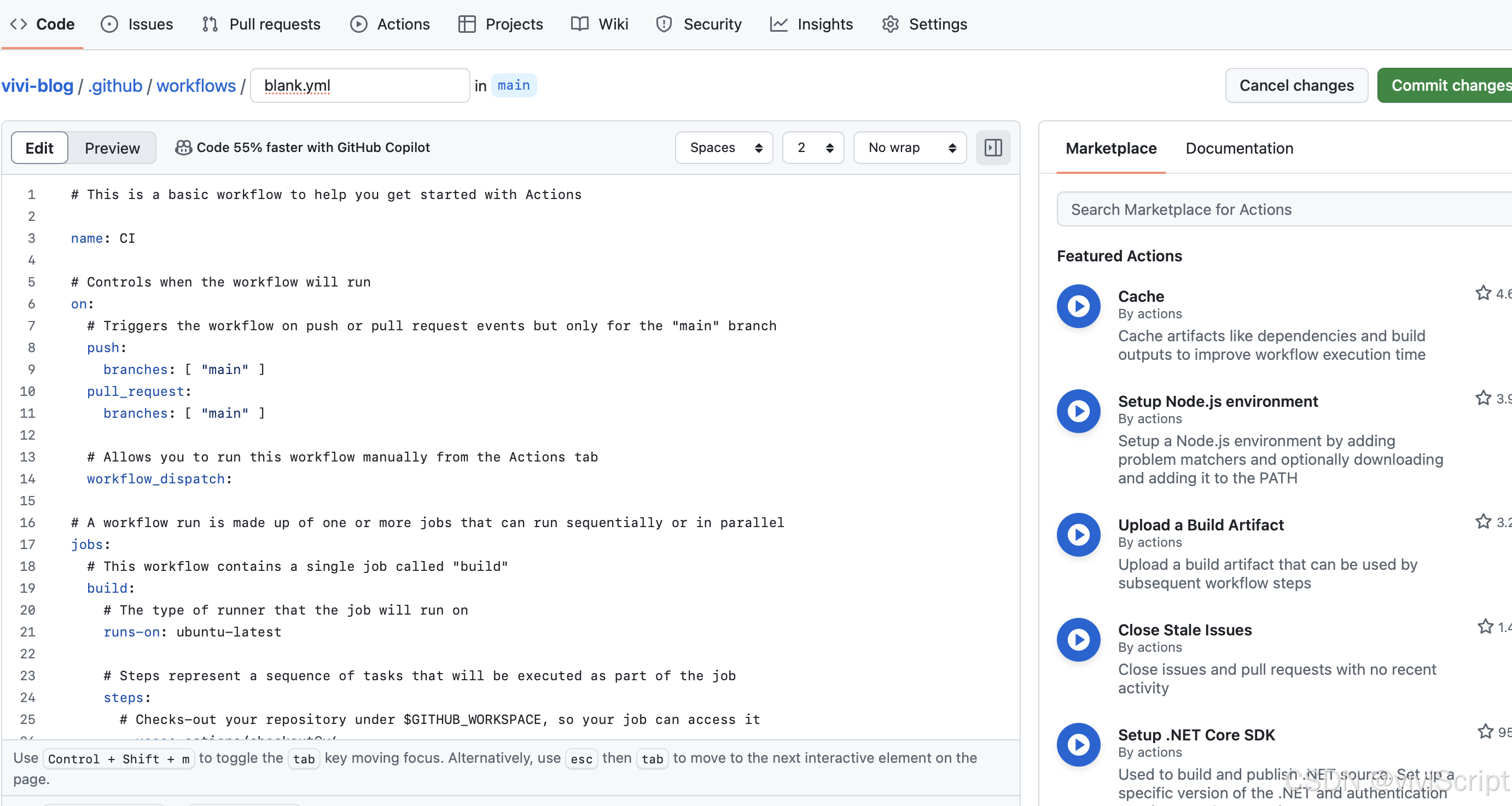Switch to Preview mode
Screen dimensions: 1512x806
[x=112, y=148]
